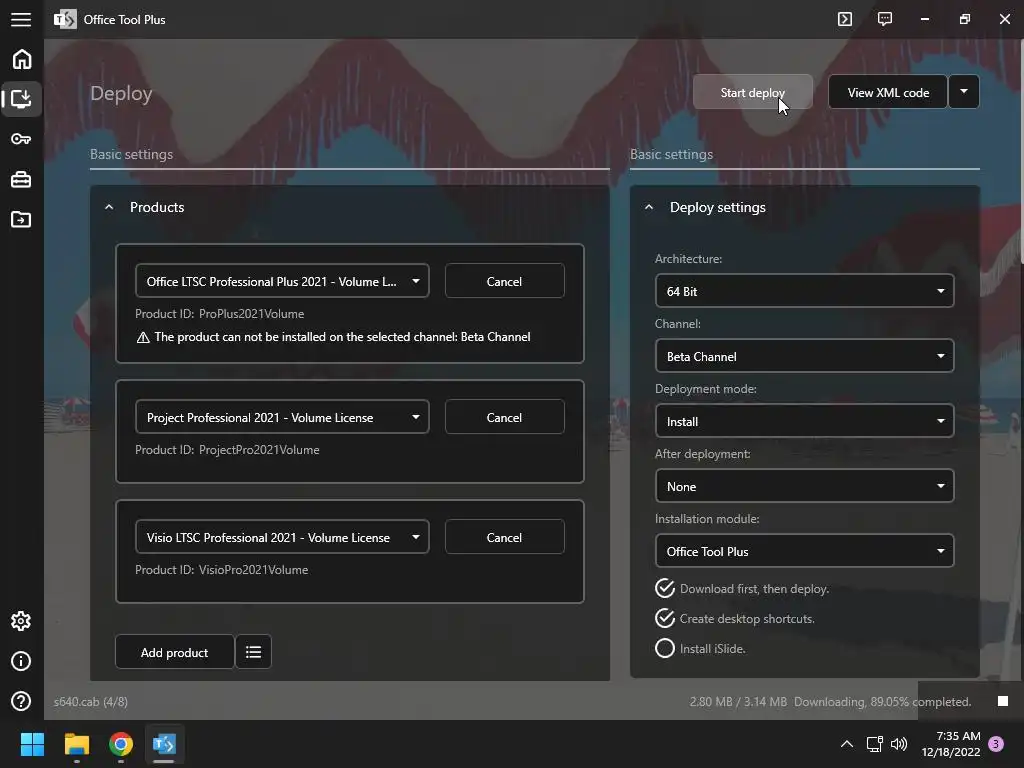Click the Deploy page heading
1024x768 pixels.
pos(121,93)
